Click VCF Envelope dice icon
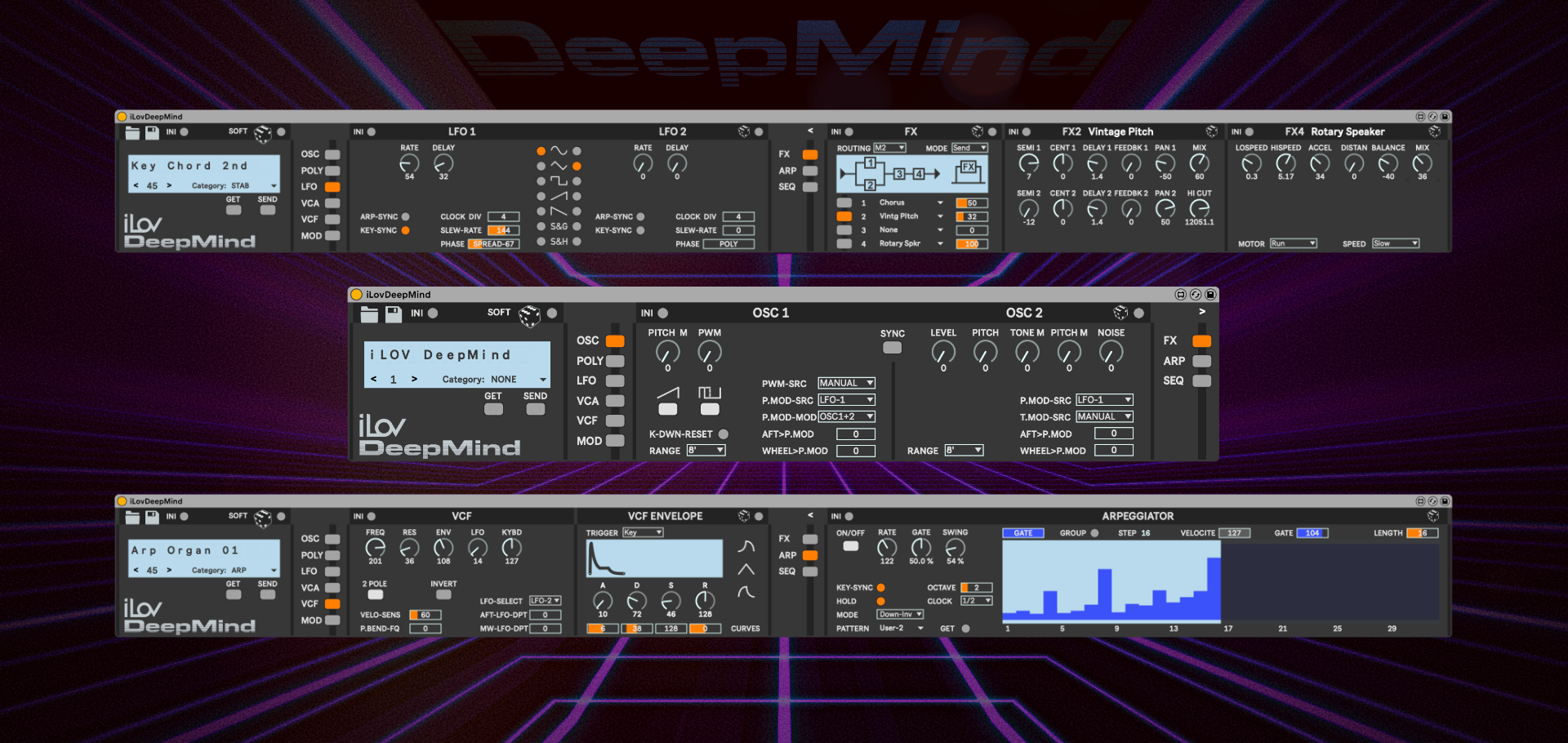The image size is (1568, 743). click(x=744, y=516)
